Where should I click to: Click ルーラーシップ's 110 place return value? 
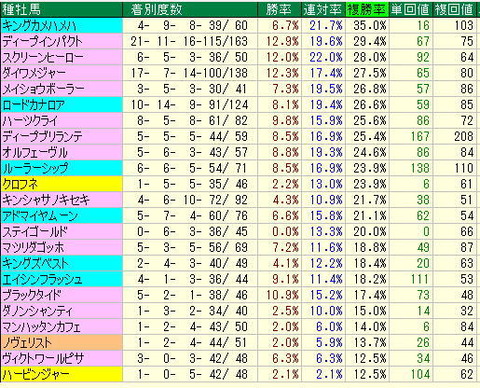click(x=463, y=168)
